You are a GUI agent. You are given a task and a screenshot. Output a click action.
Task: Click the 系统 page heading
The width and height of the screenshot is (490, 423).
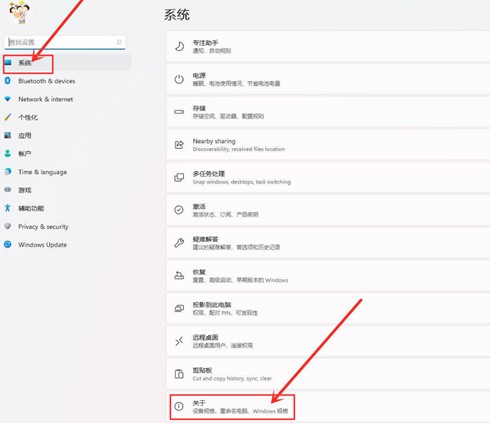tap(177, 15)
